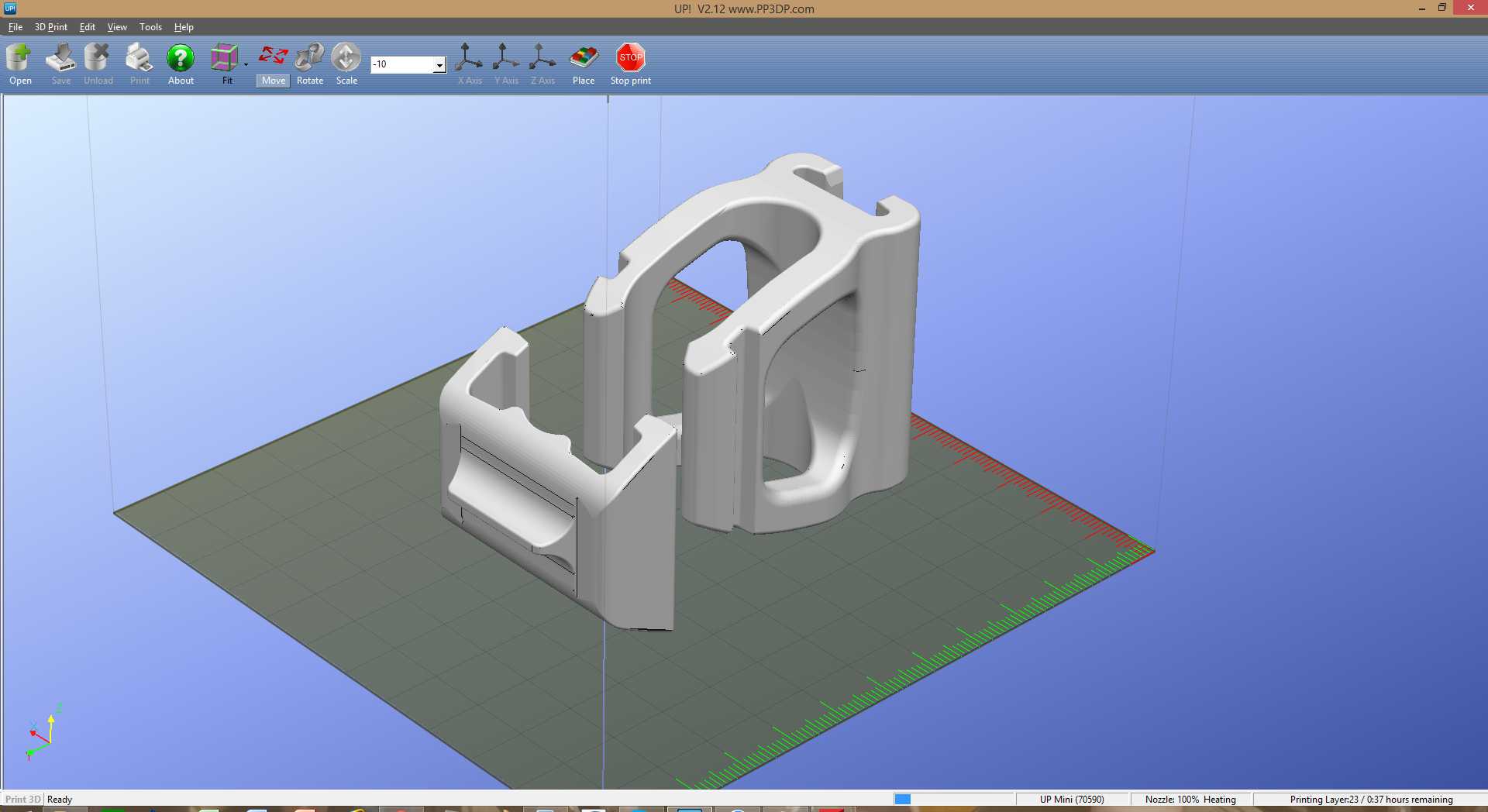Open the transform value dropdown arrow
Screen dimensions: 1488x812
(439, 64)
